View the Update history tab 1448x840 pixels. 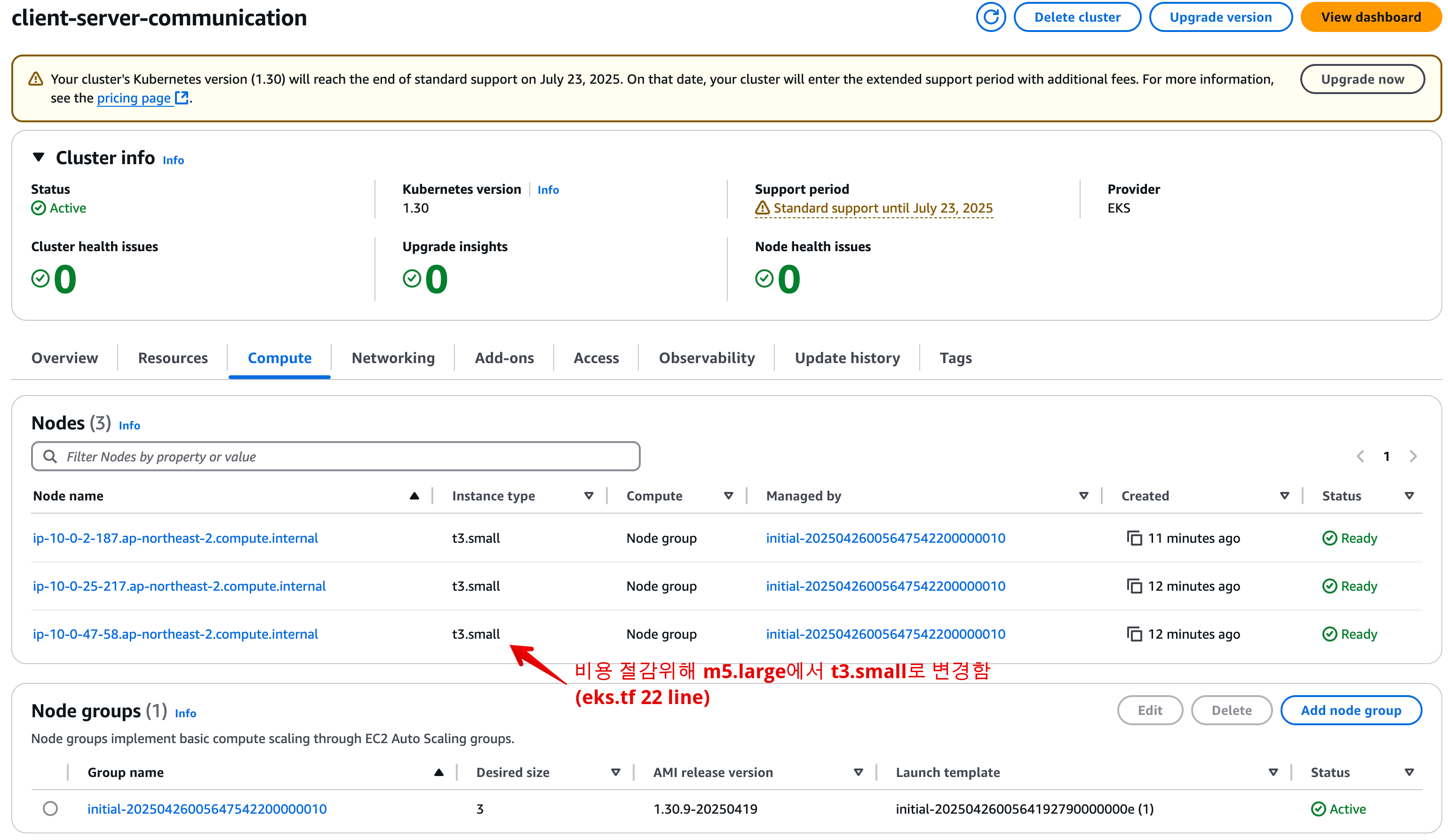[x=848, y=358]
